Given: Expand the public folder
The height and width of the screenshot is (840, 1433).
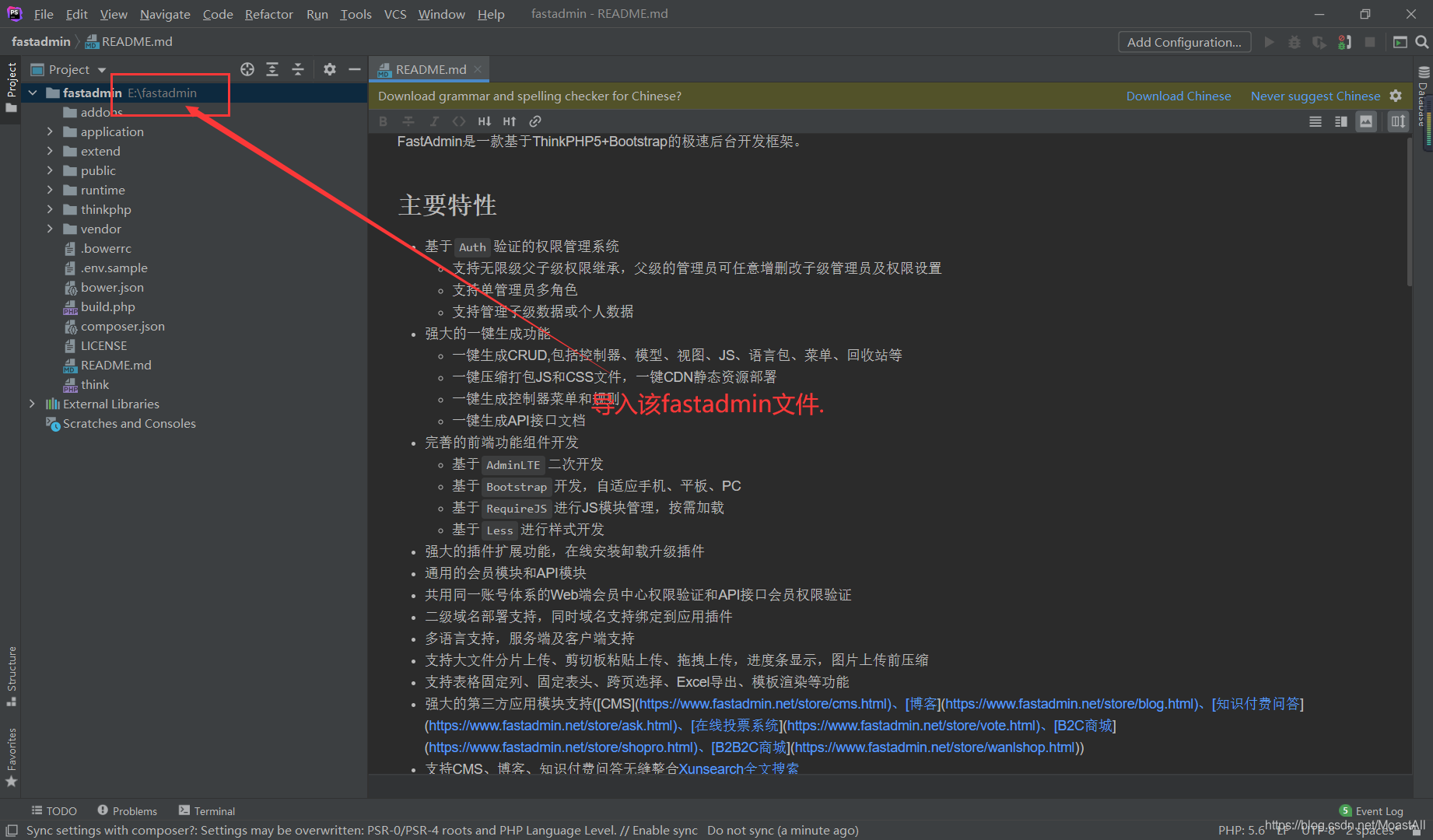Looking at the screenshot, I should (50, 170).
